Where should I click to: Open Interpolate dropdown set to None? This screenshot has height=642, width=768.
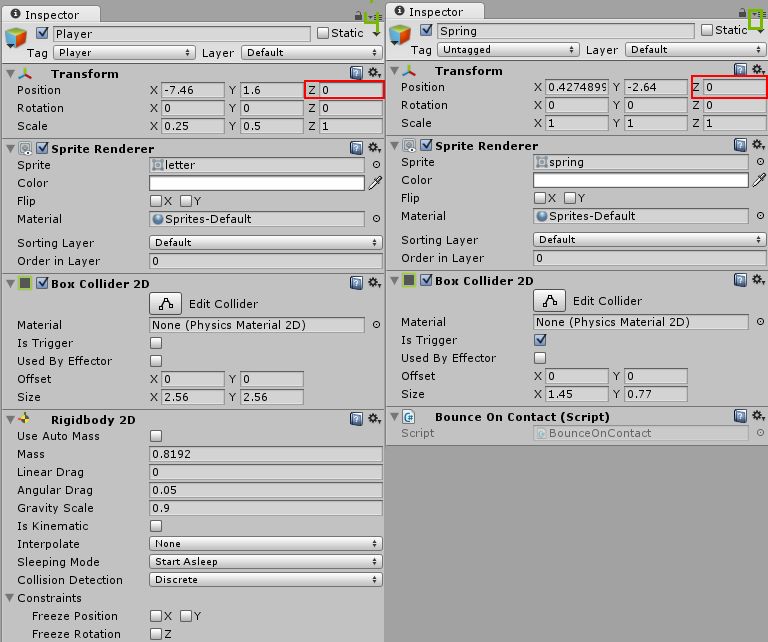tap(265, 544)
